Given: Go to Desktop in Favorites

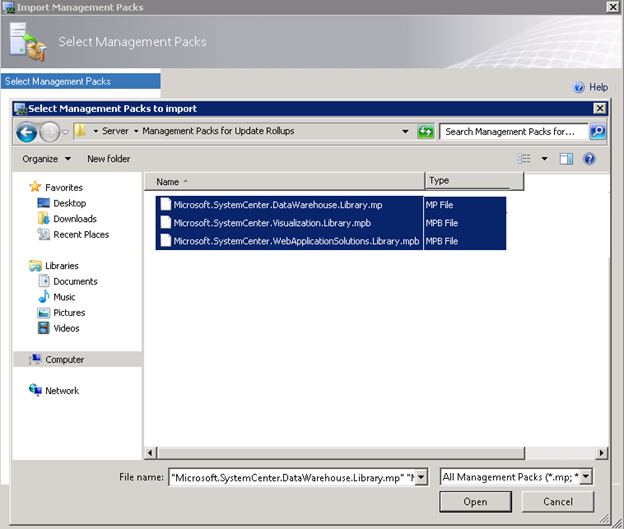Looking at the screenshot, I should coord(70,203).
